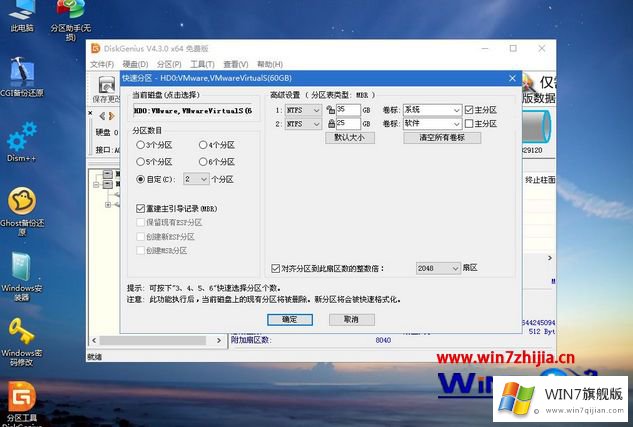Click the right scroll arrow of the bottom scrollbar

coord(219,341)
